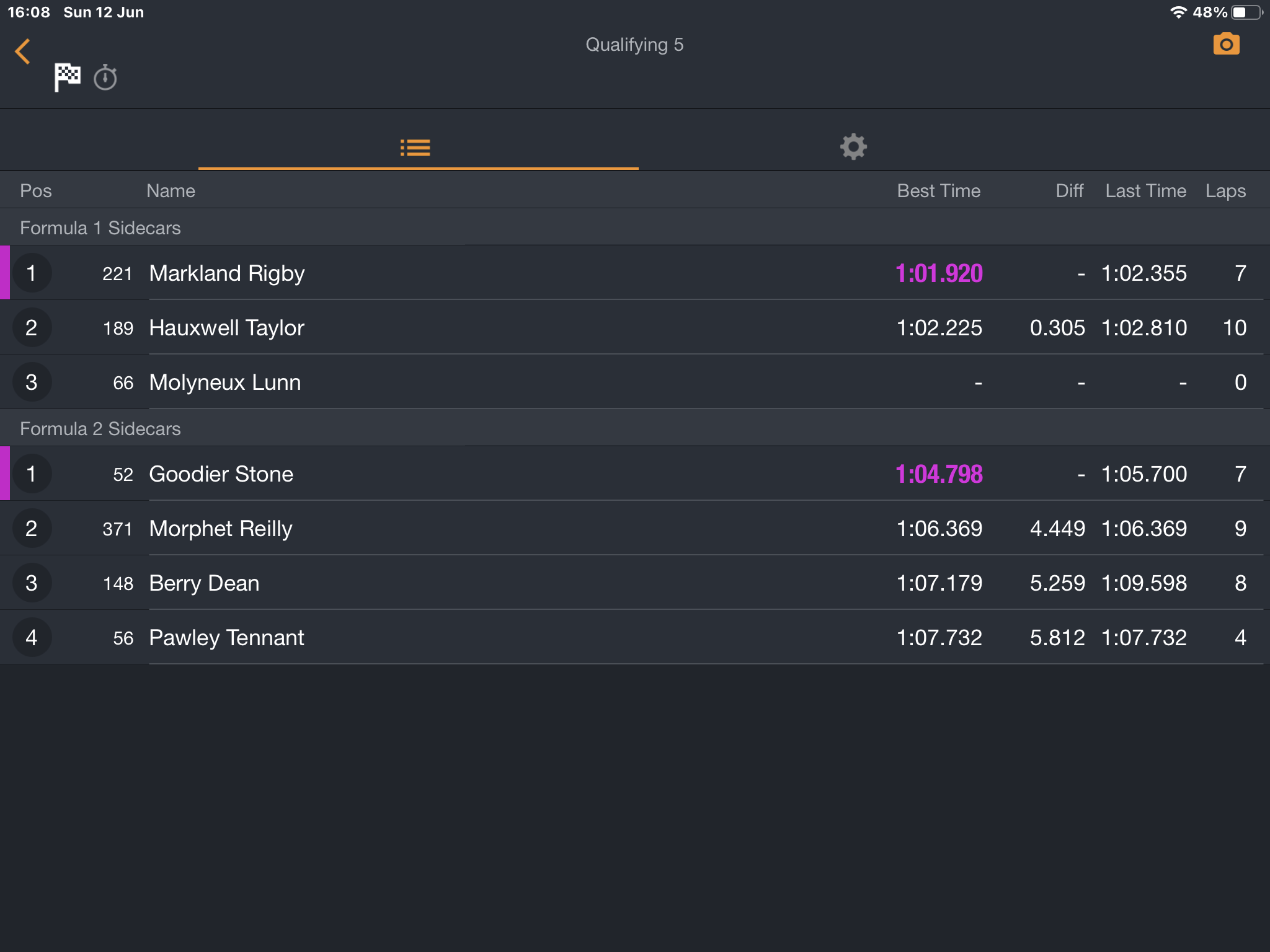
Task: Click race number 189
Action: [x=118, y=328]
